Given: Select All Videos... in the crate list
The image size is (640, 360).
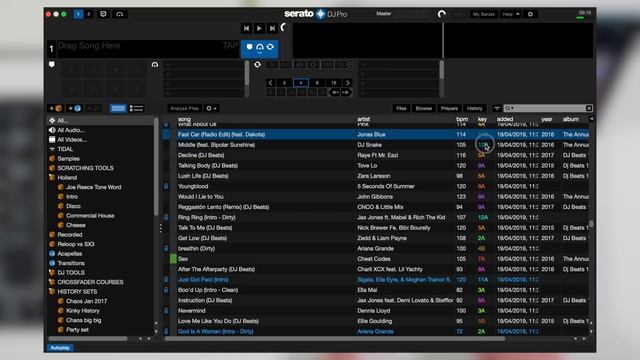Looking at the screenshot, I should [72, 140].
